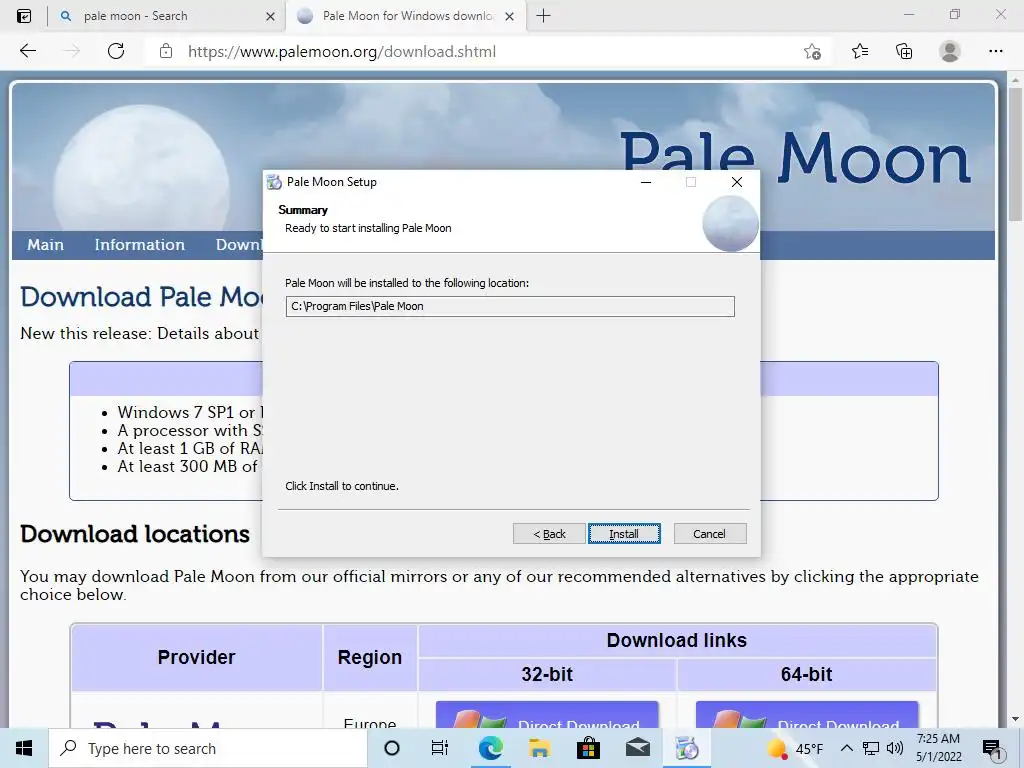Show hidden system tray icons
The width and height of the screenshot is (1024, 768).
coord(846,748)
